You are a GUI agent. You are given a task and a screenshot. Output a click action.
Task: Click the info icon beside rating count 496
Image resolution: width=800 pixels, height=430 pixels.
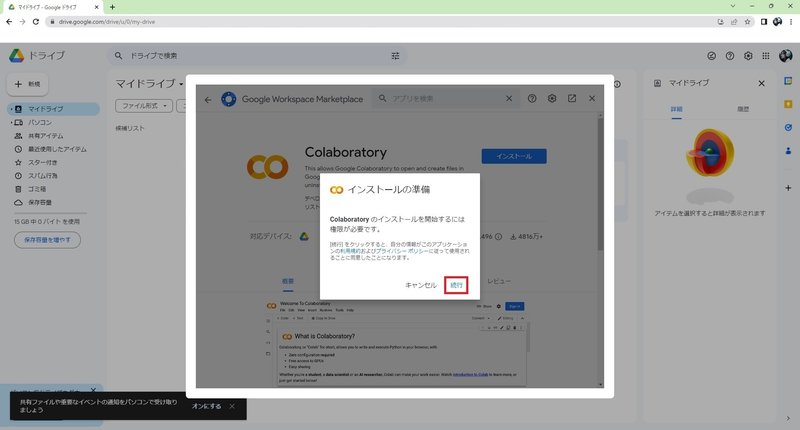pyautogui.click(x=498, y=237)
